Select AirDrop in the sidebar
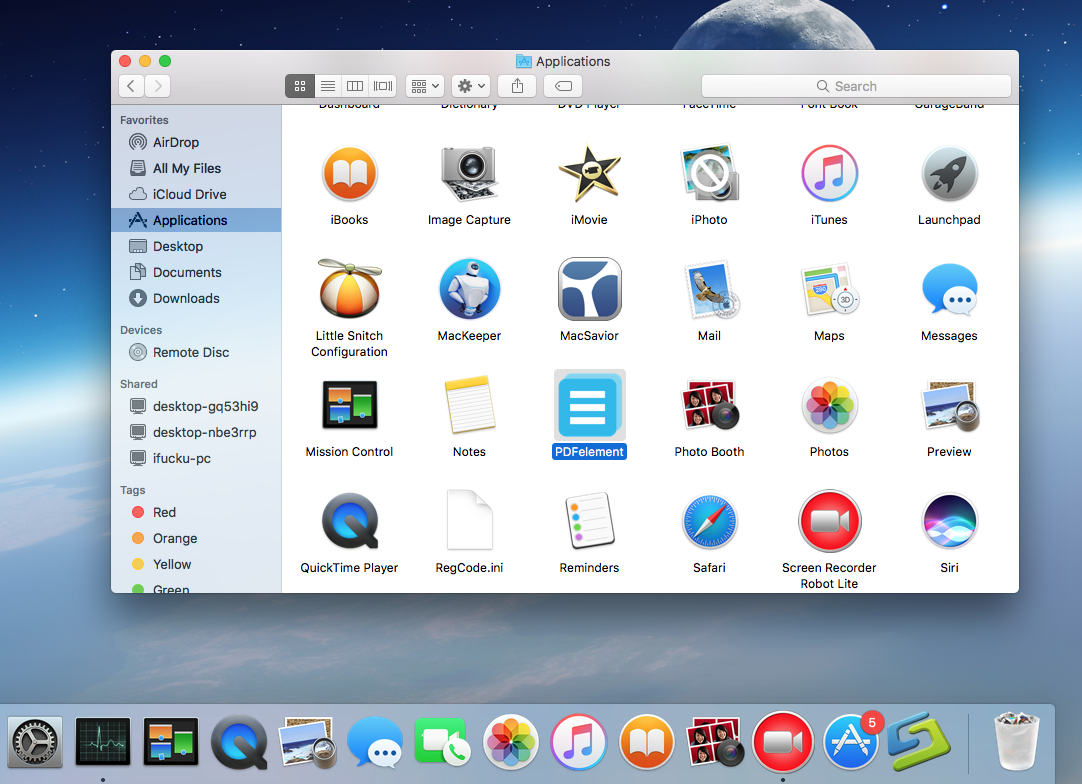The width and height of the screenshot is (1082, 784). point(177,142)
